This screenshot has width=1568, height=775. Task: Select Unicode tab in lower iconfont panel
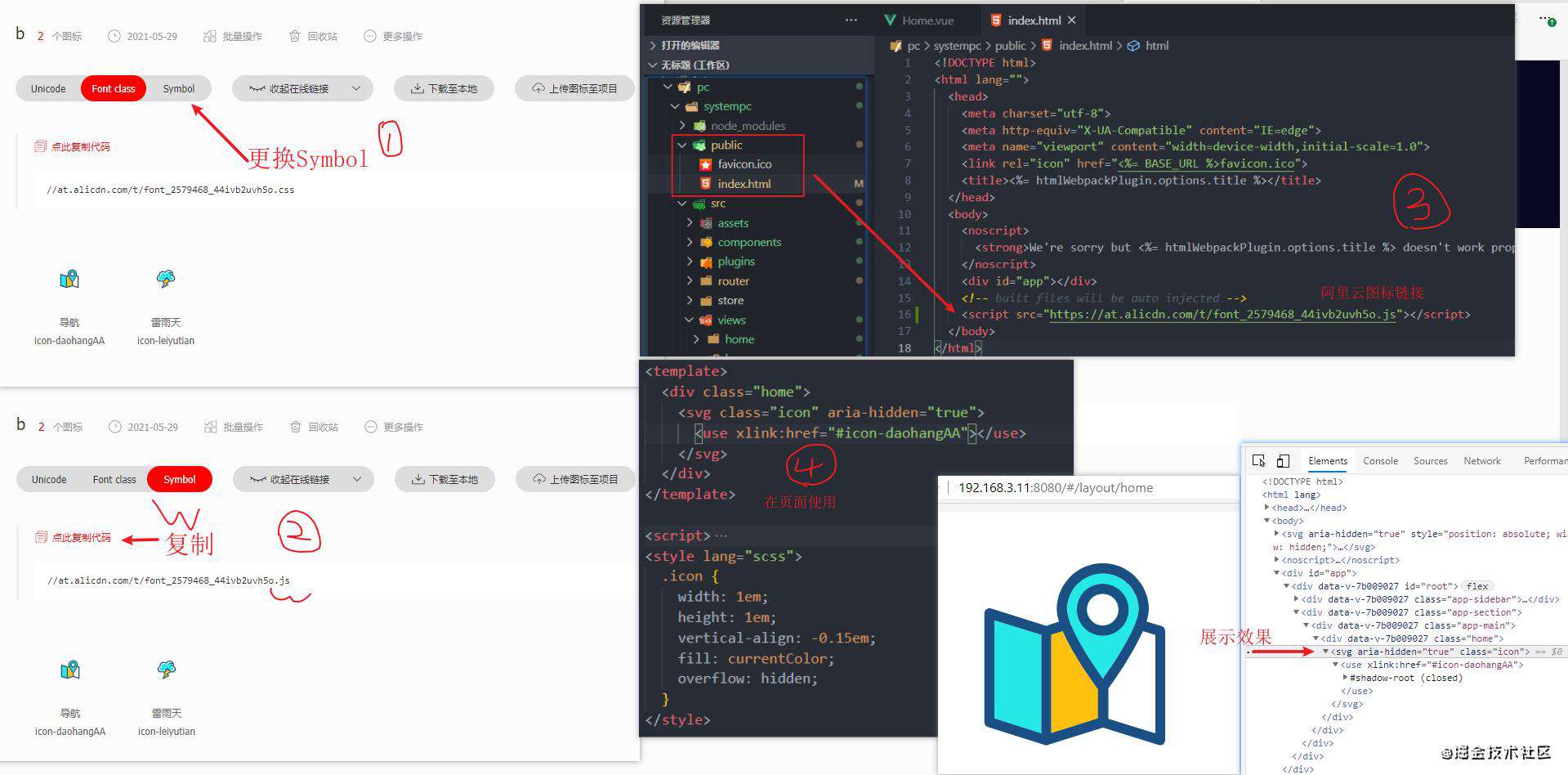point(49,479)
